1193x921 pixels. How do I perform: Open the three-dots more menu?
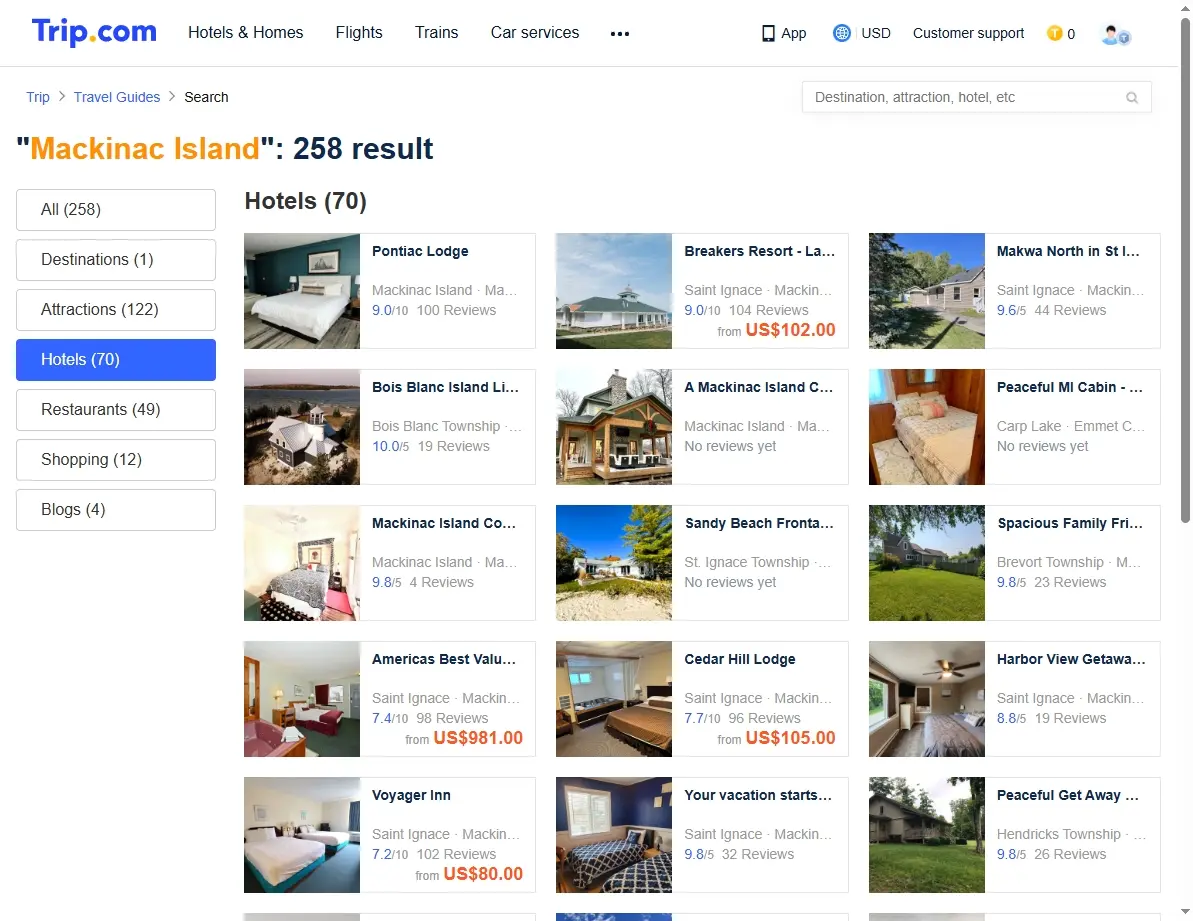620,33
